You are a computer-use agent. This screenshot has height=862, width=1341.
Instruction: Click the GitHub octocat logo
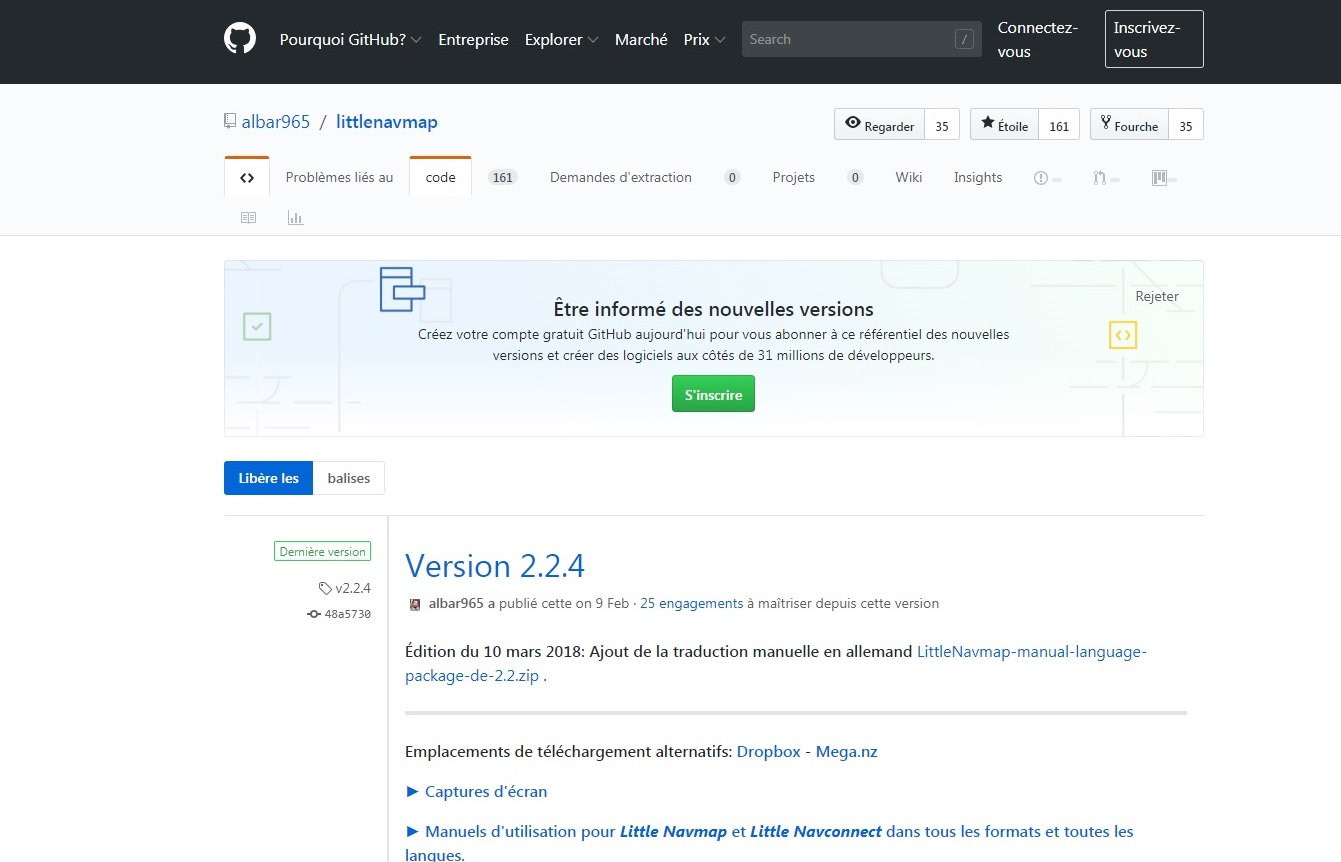click(240, 39)
